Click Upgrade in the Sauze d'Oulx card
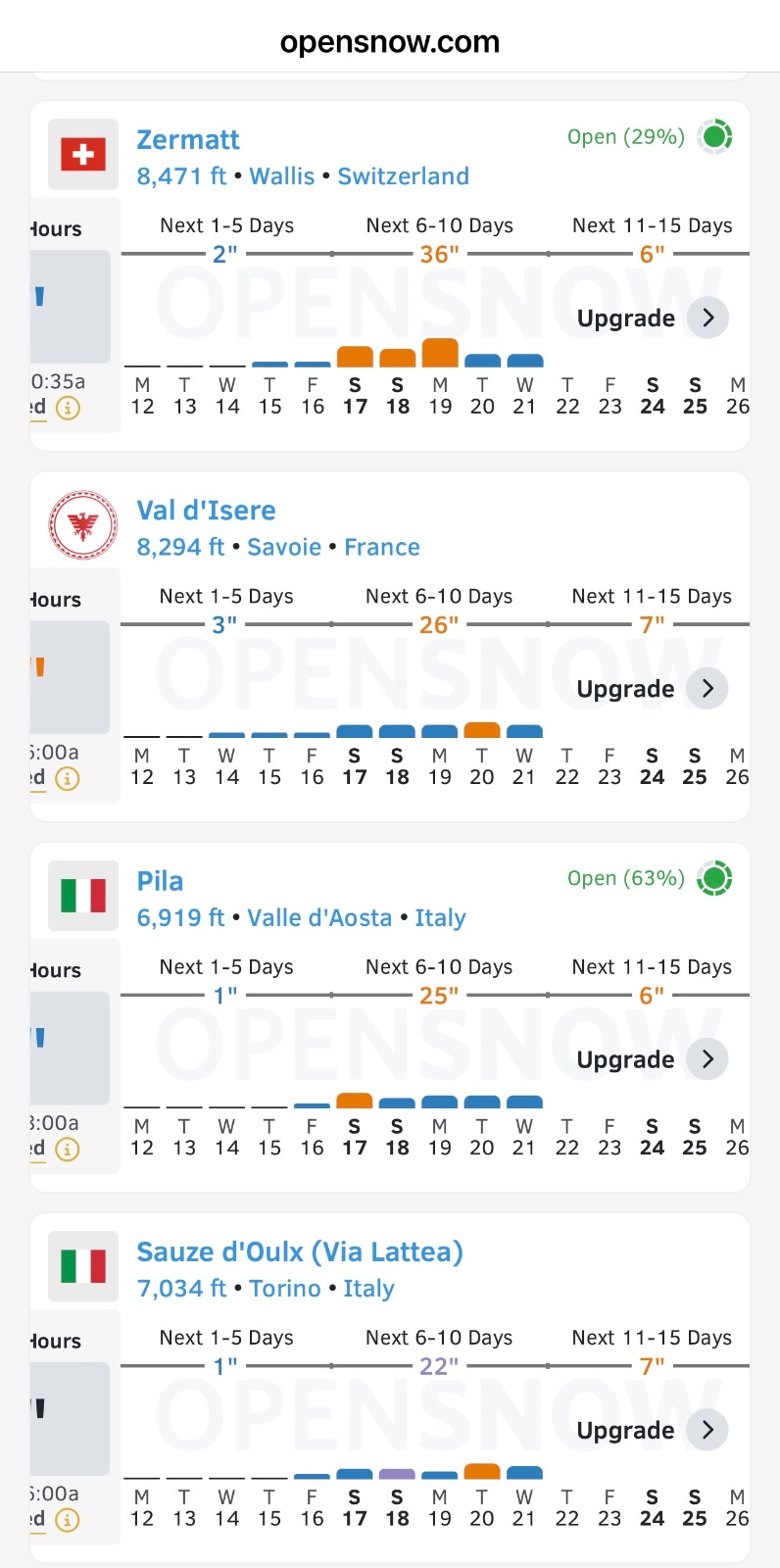 click(x=625, y=1431)
